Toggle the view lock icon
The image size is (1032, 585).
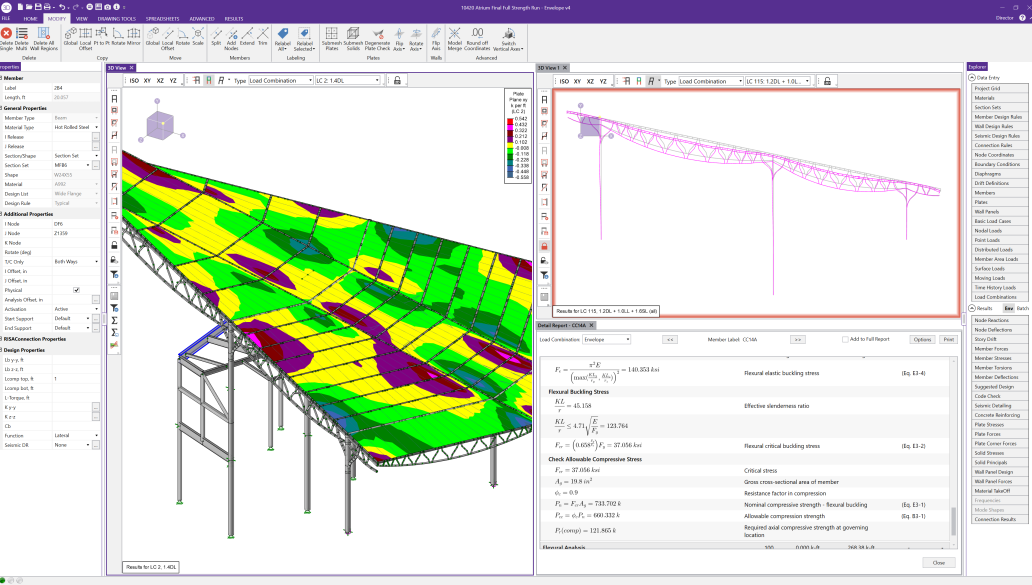click(397, 80)
